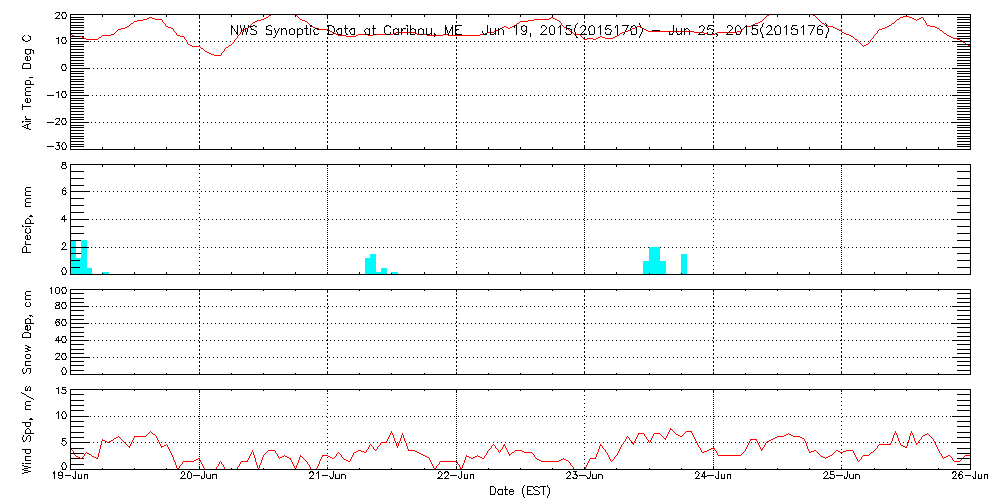Click the chart title naming Caribou, ME
1000x500 pixels.
pyautogui.click(x=530, y=31)
